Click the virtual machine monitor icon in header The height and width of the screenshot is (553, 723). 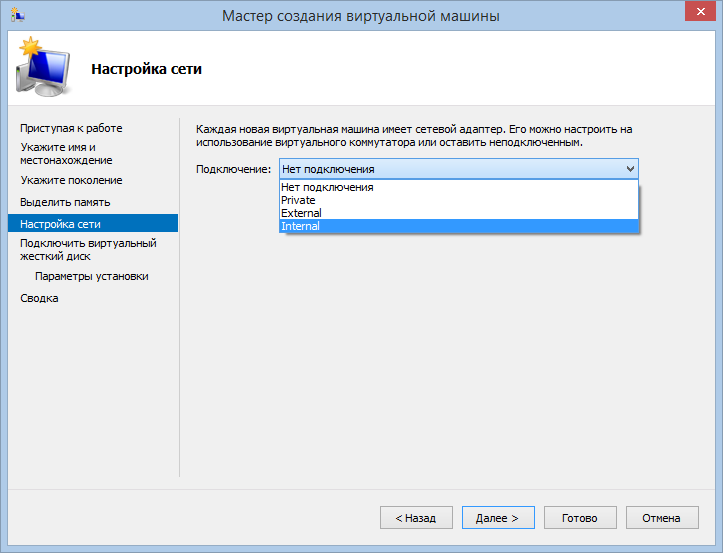click(x=42, y=69)
